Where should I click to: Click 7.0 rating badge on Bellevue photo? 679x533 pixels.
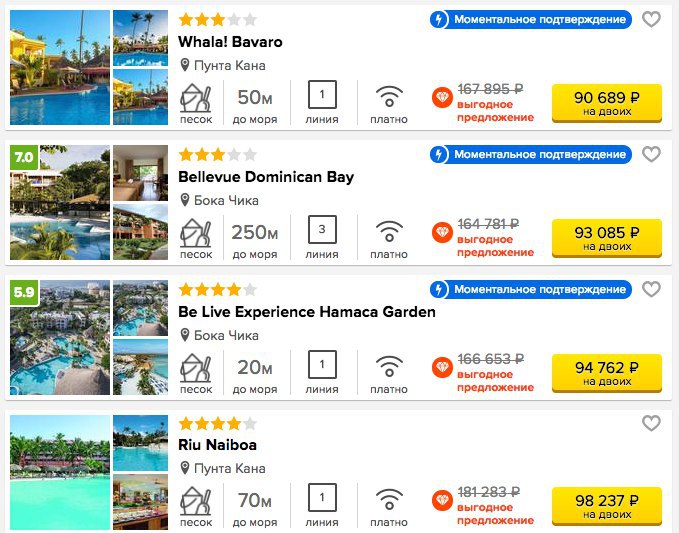tap(24, 157)
